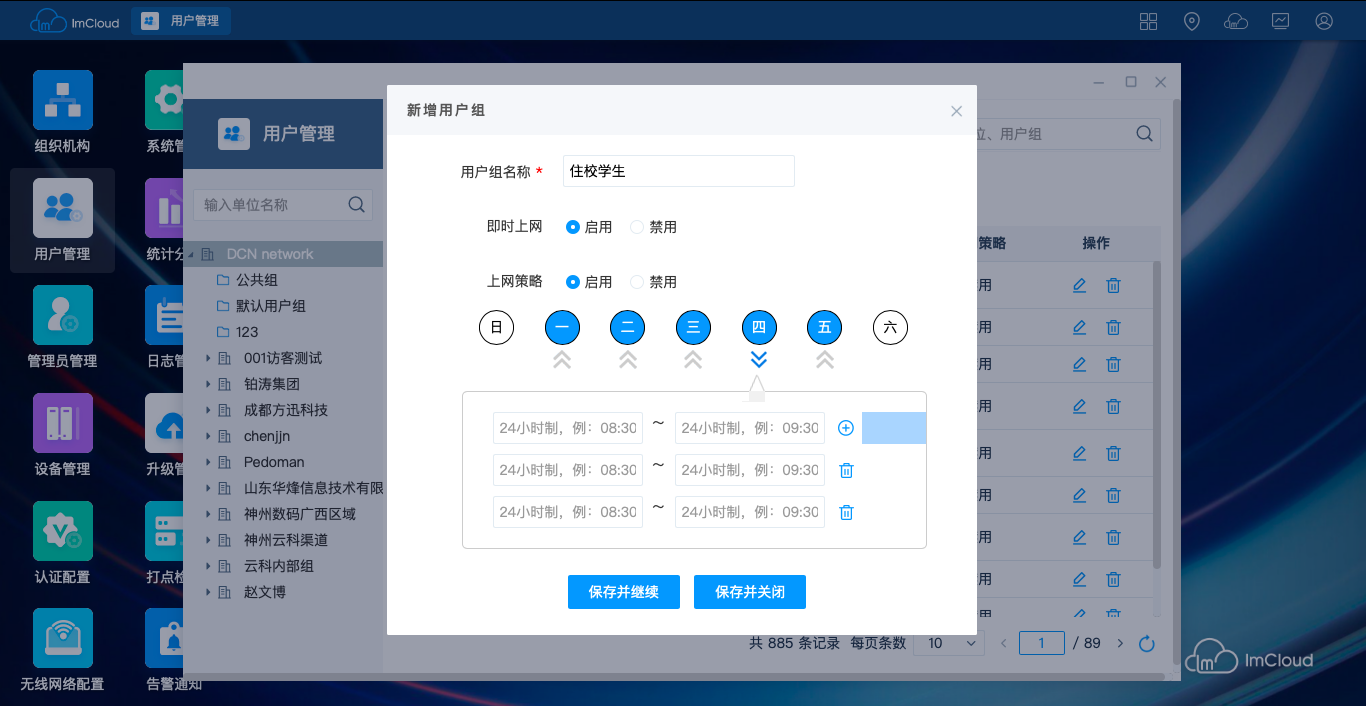Select 默认用户组 in the tree

[x=270, y=306]
